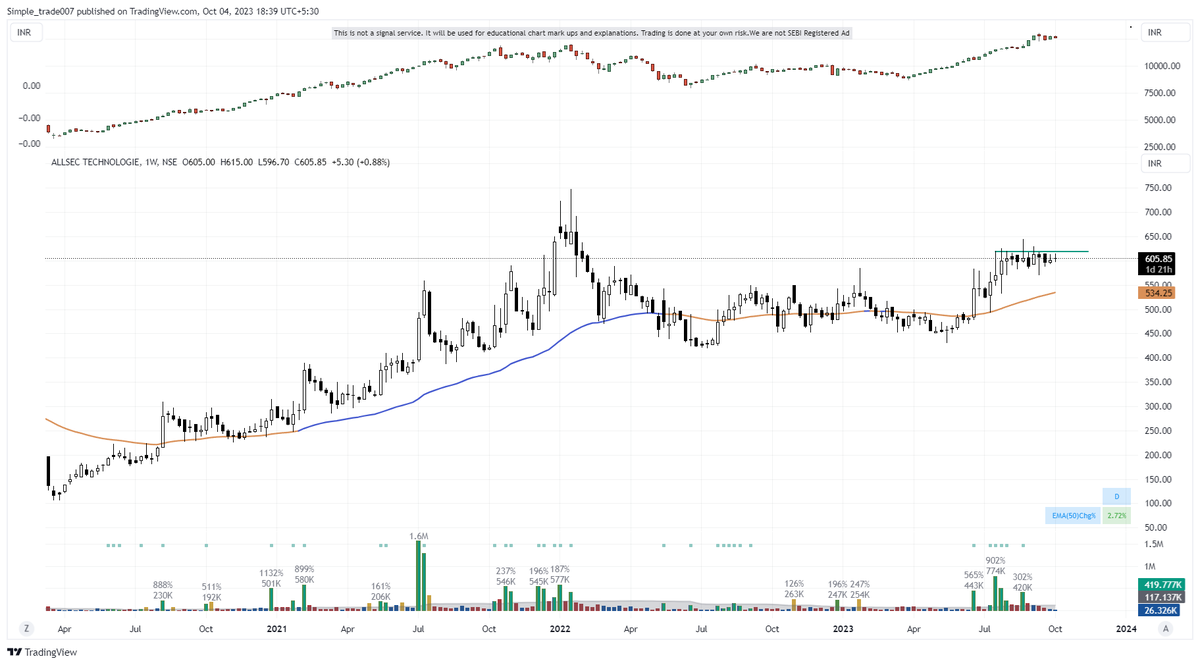Click the green 2.72% value cell
Screen dimensions: 1200x665
pyautogui.click(x=1117, y=516)
